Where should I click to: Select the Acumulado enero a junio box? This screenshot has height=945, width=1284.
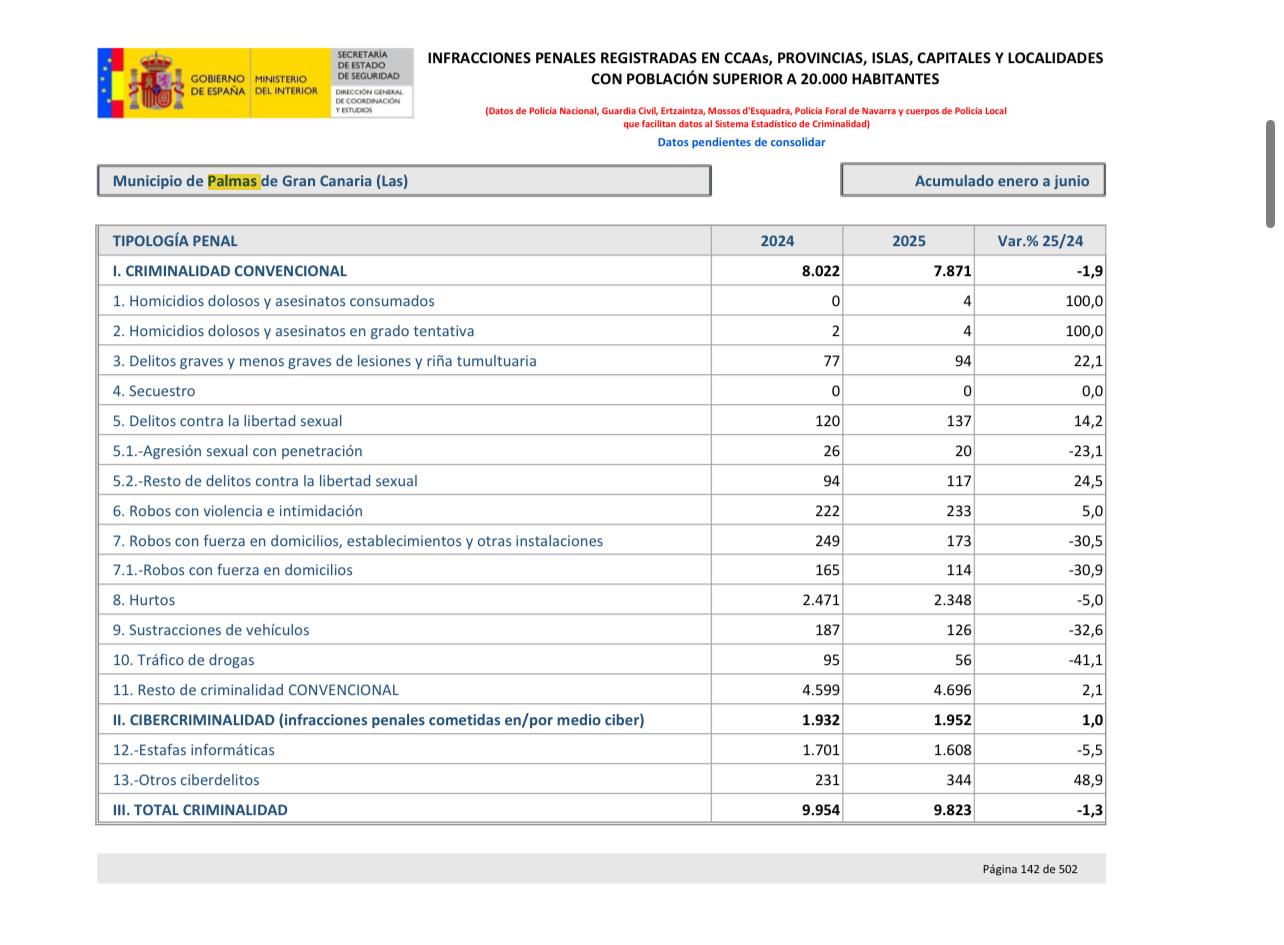(x=972, y=181)
